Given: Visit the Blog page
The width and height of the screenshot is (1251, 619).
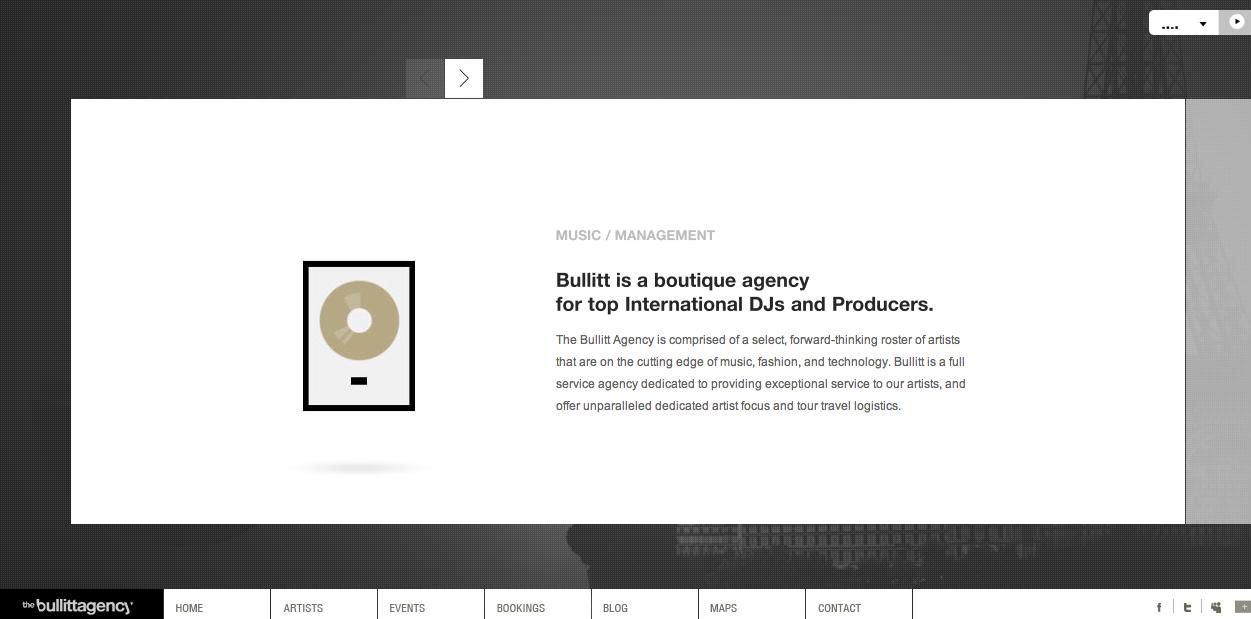Looking at the screenshot, I should coord(615,608).
